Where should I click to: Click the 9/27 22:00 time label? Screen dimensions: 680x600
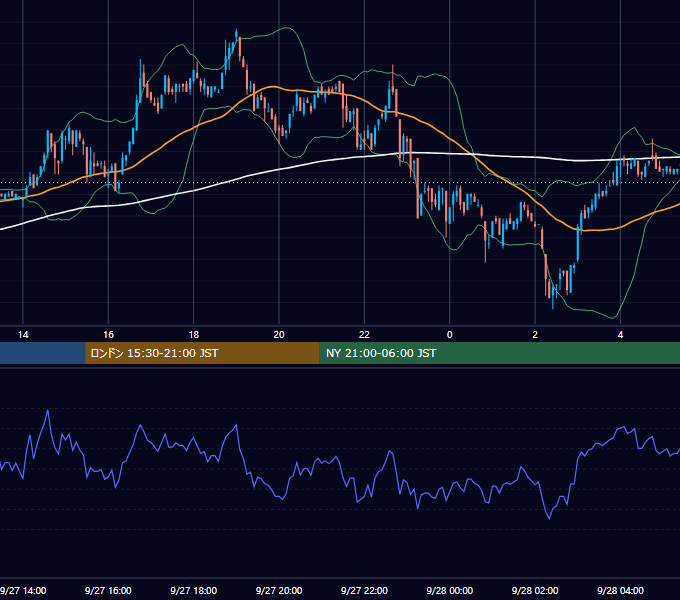coord(364,590)
